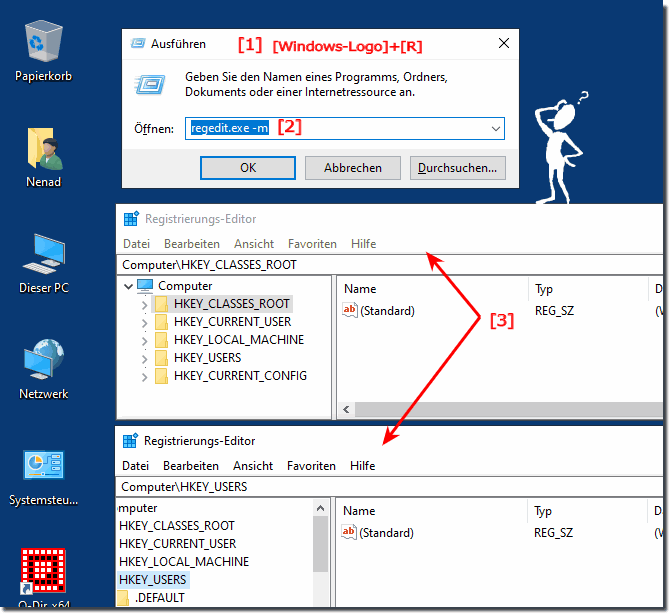Viewport: 670px width, 614px height.
Task: Open Bearbeiten menu in upper Registrierungs-Editor
Action: [192, 244]
